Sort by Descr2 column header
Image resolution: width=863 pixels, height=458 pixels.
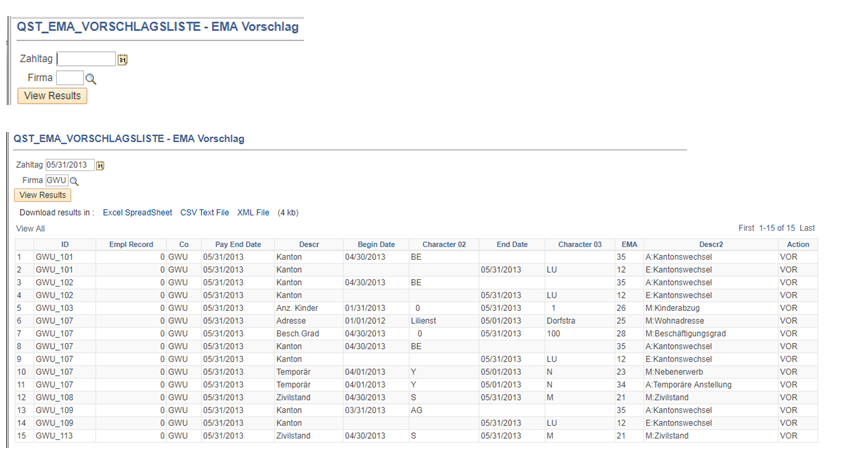pos(711,244)
